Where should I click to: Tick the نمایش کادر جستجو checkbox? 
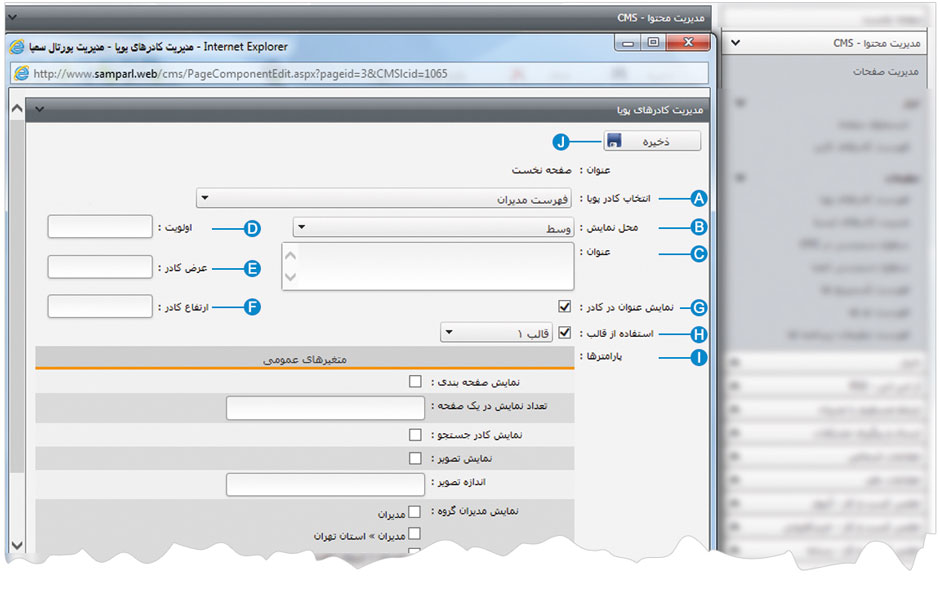(415, 435)
